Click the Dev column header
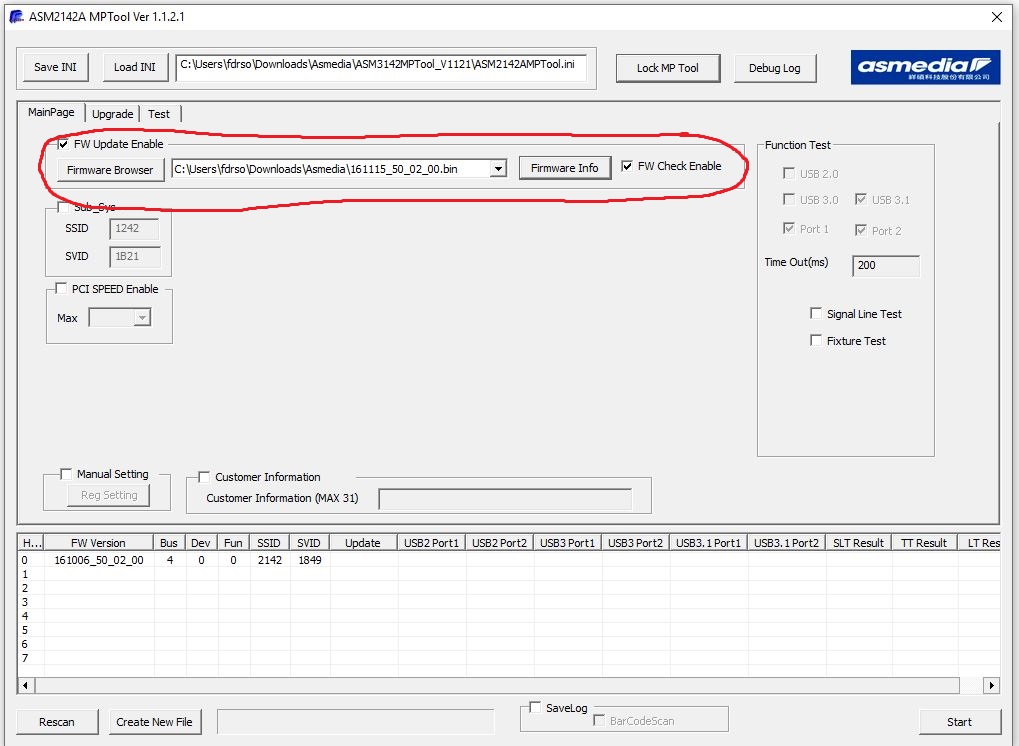This screenshot has width=1019, height=746. click(x=201, y=543)
